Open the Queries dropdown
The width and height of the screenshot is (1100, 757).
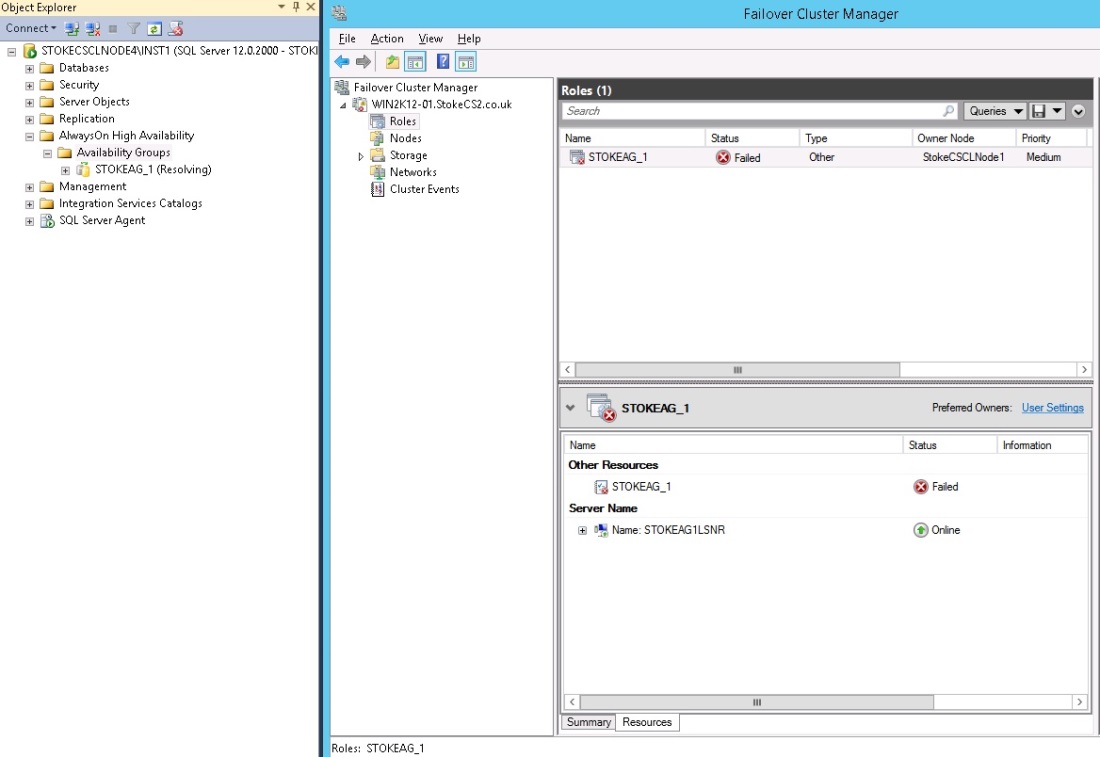(x=996, y=111)
